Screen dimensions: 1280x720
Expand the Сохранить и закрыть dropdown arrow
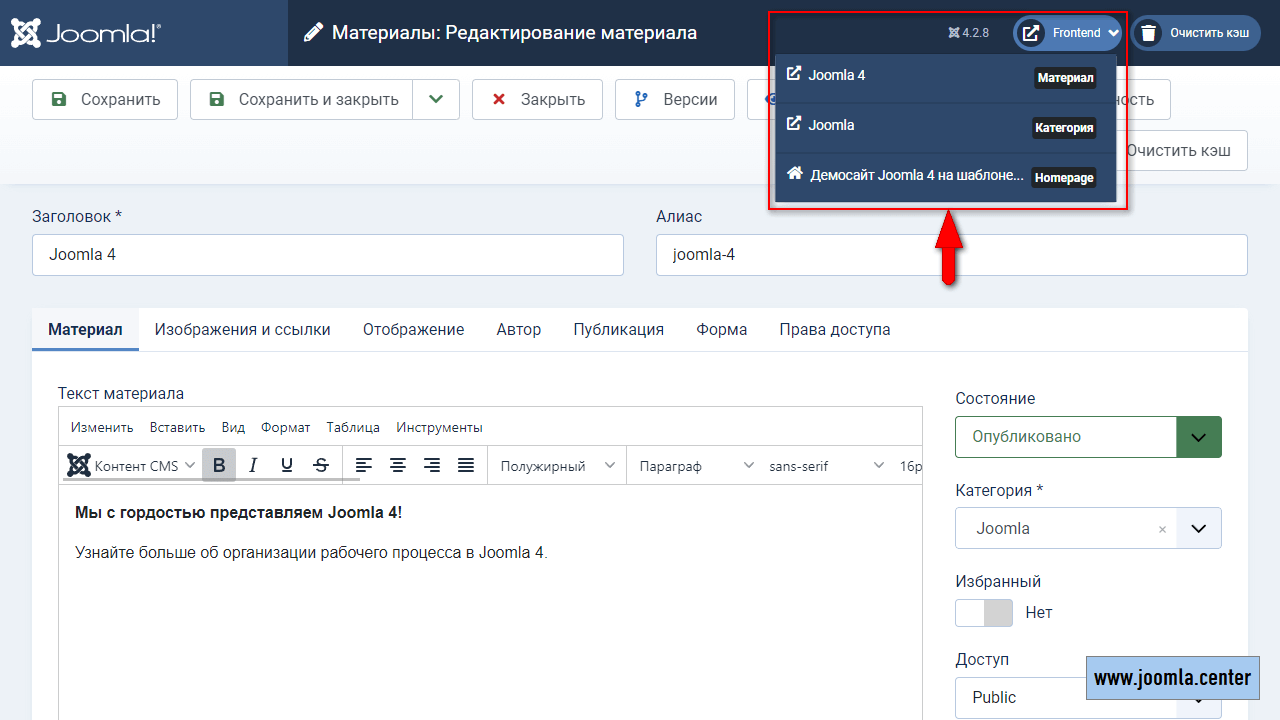point(436,99)
